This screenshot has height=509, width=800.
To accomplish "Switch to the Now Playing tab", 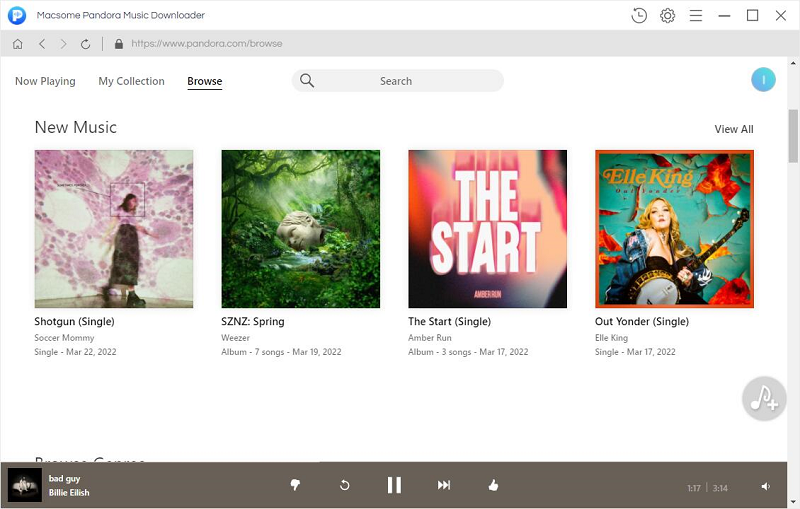I will (x=45, y=81).
